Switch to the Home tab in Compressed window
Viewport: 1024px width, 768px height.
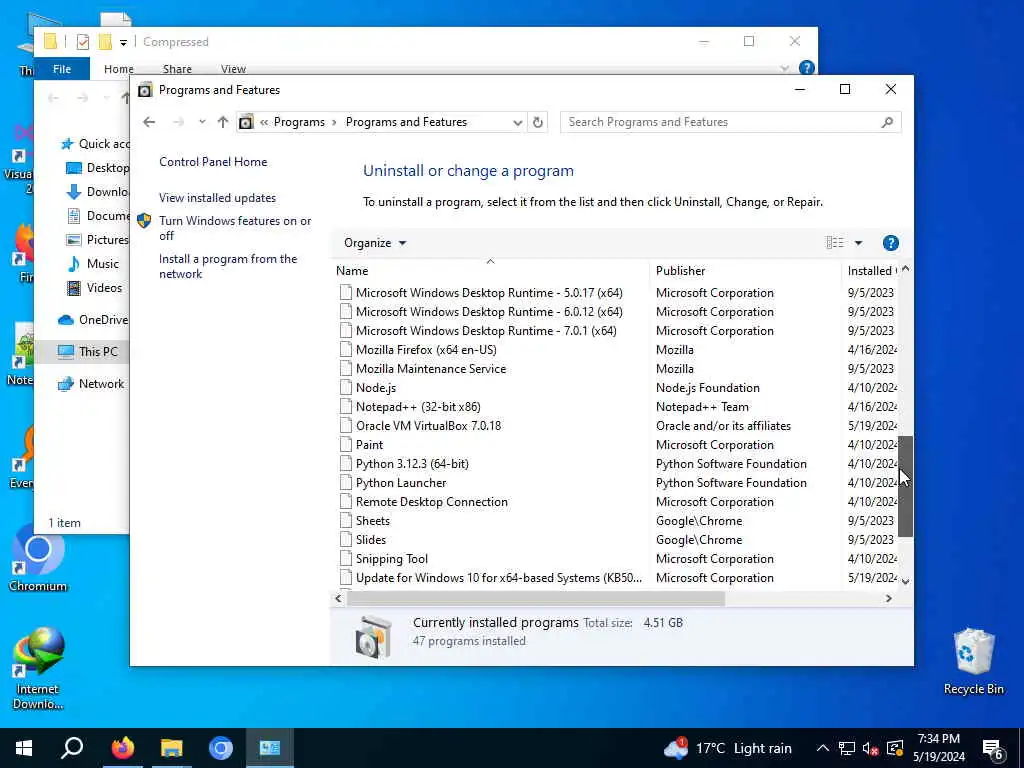click(118, 69)
